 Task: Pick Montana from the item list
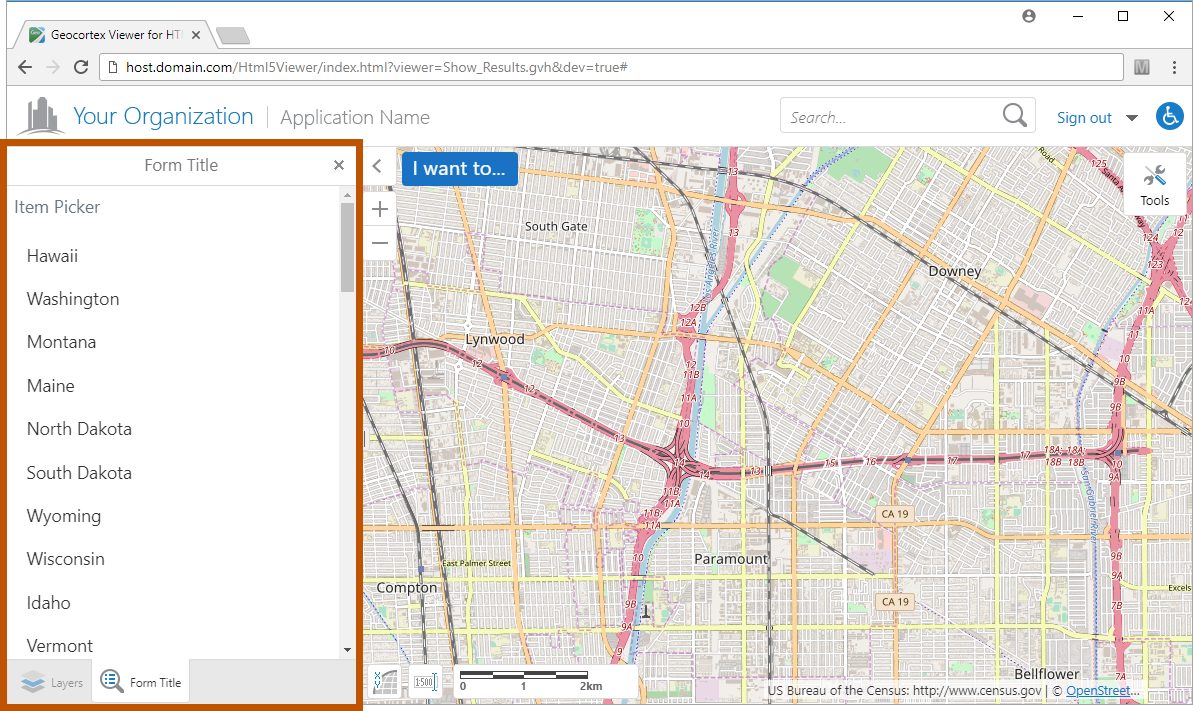click(x=62, y=342)
